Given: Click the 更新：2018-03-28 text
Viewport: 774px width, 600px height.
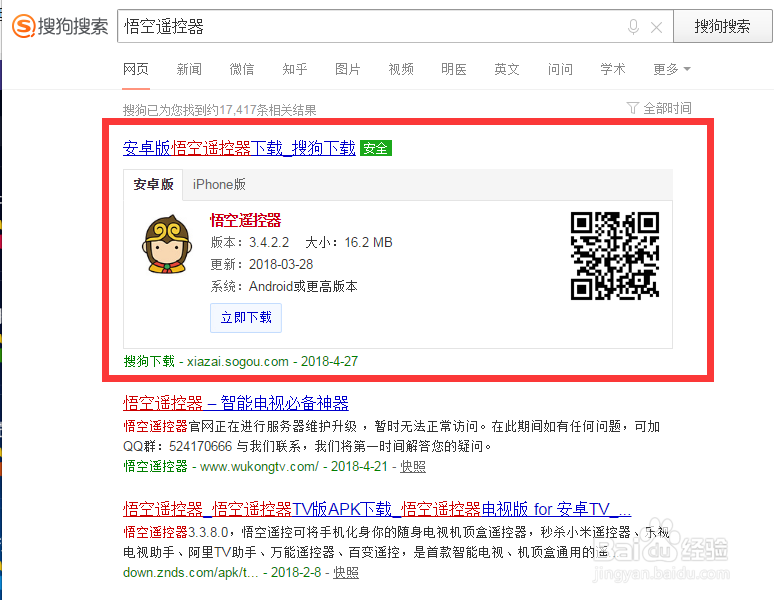Looking at the screenshot, I should [262, 264].
